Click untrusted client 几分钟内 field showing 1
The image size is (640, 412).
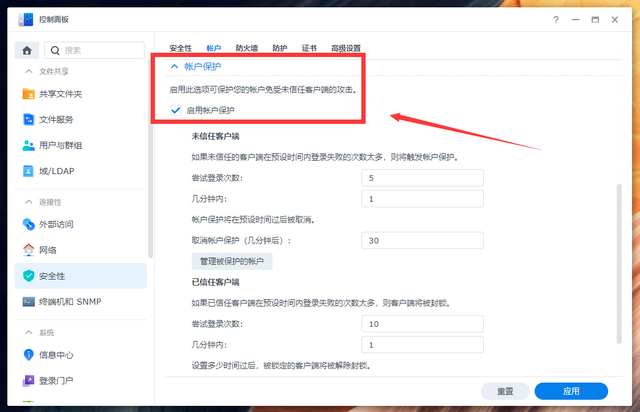[x=422, y=199]
